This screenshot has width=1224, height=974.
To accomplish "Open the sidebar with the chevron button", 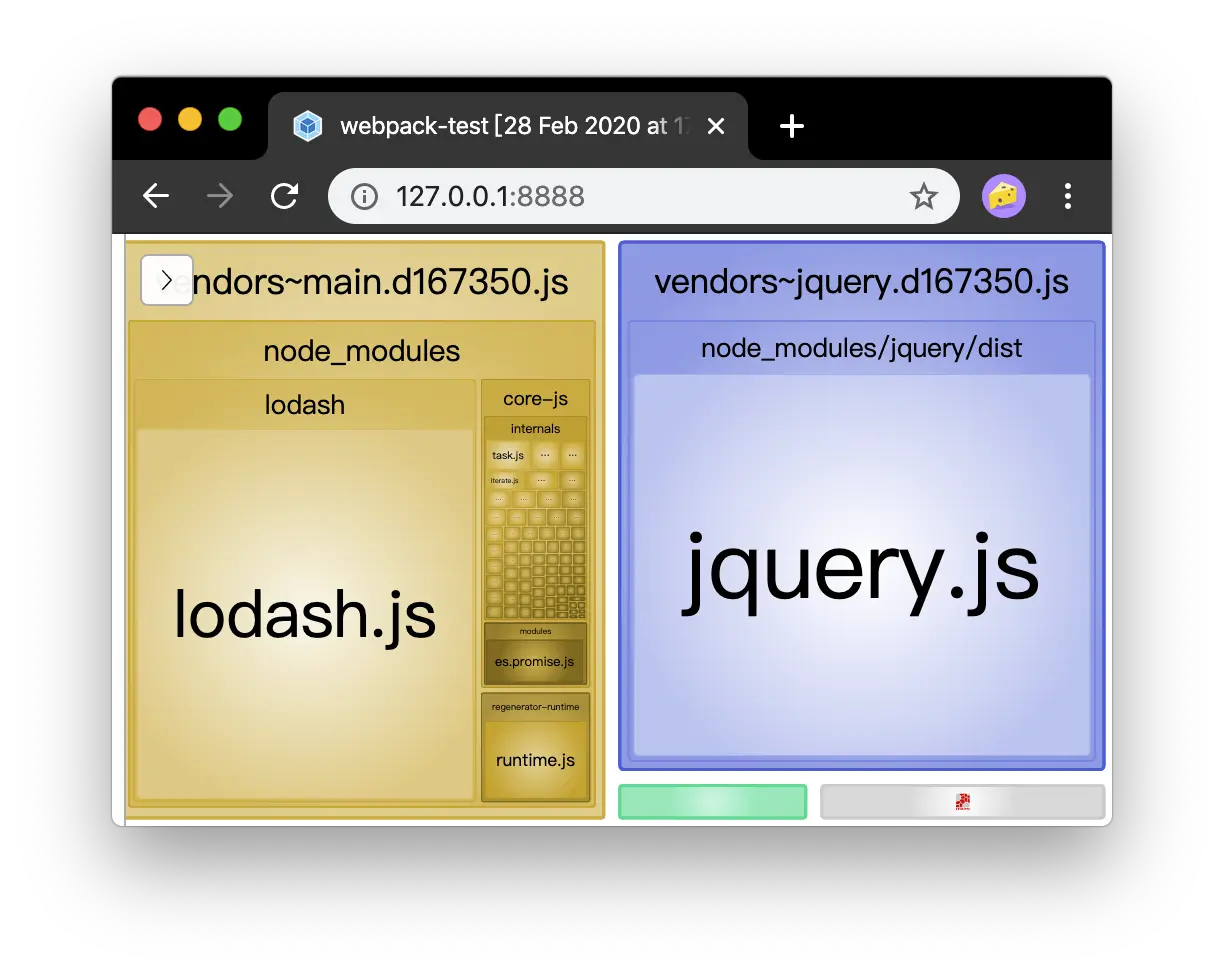I will 167,280.
